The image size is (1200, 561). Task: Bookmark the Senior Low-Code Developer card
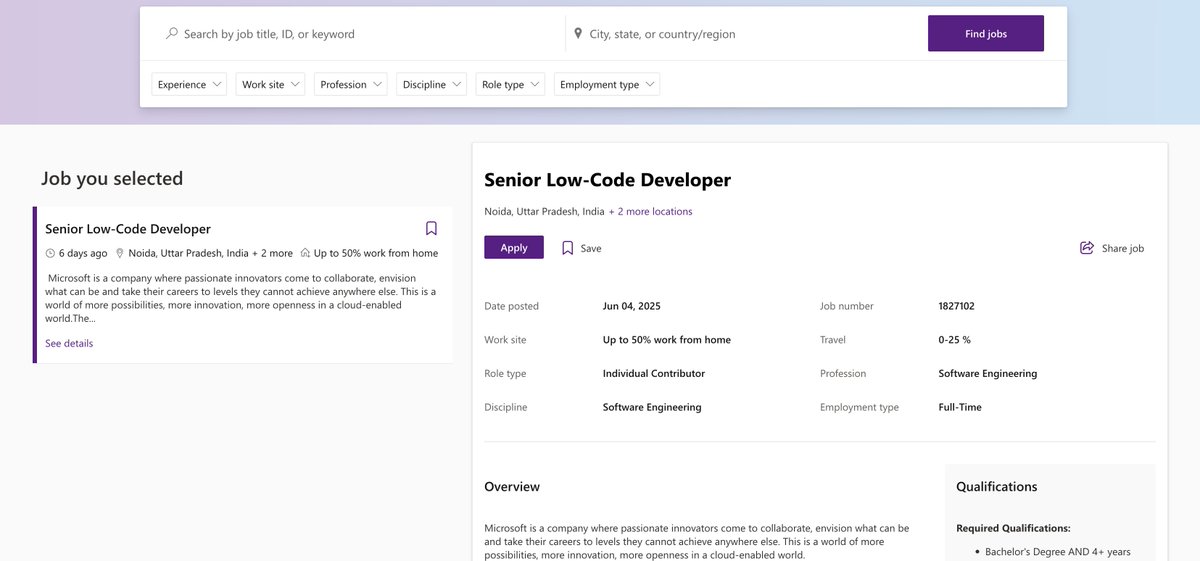pyautogui.click(x=431, y=228)
